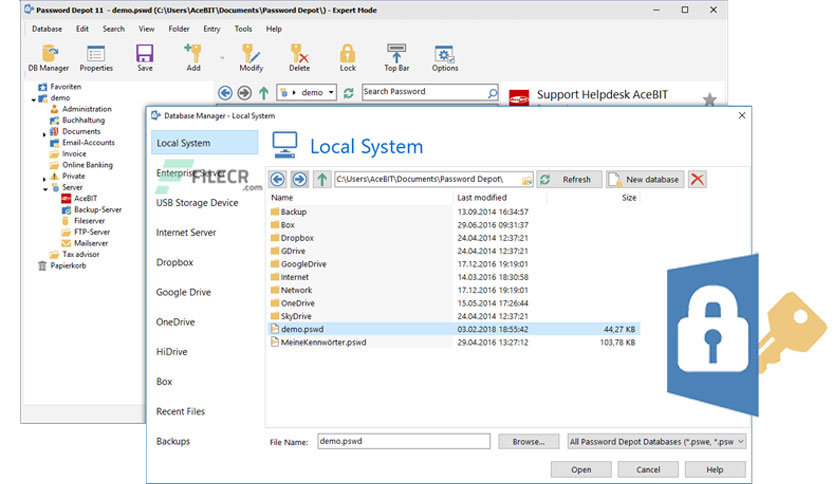836x484 pixels.
Task: Open database Properties in the toolbar
Action: tap(96, 58)
